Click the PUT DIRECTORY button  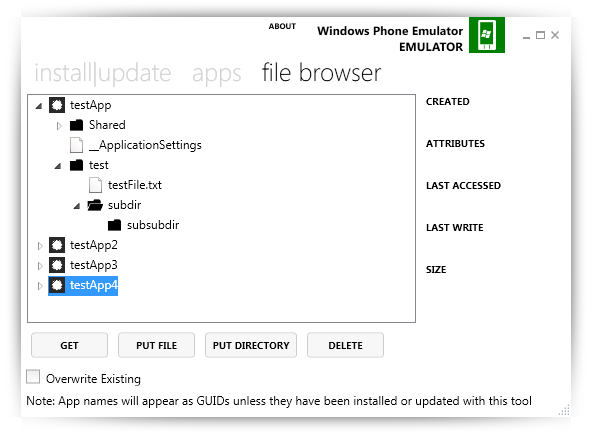[x=251, y=345]
